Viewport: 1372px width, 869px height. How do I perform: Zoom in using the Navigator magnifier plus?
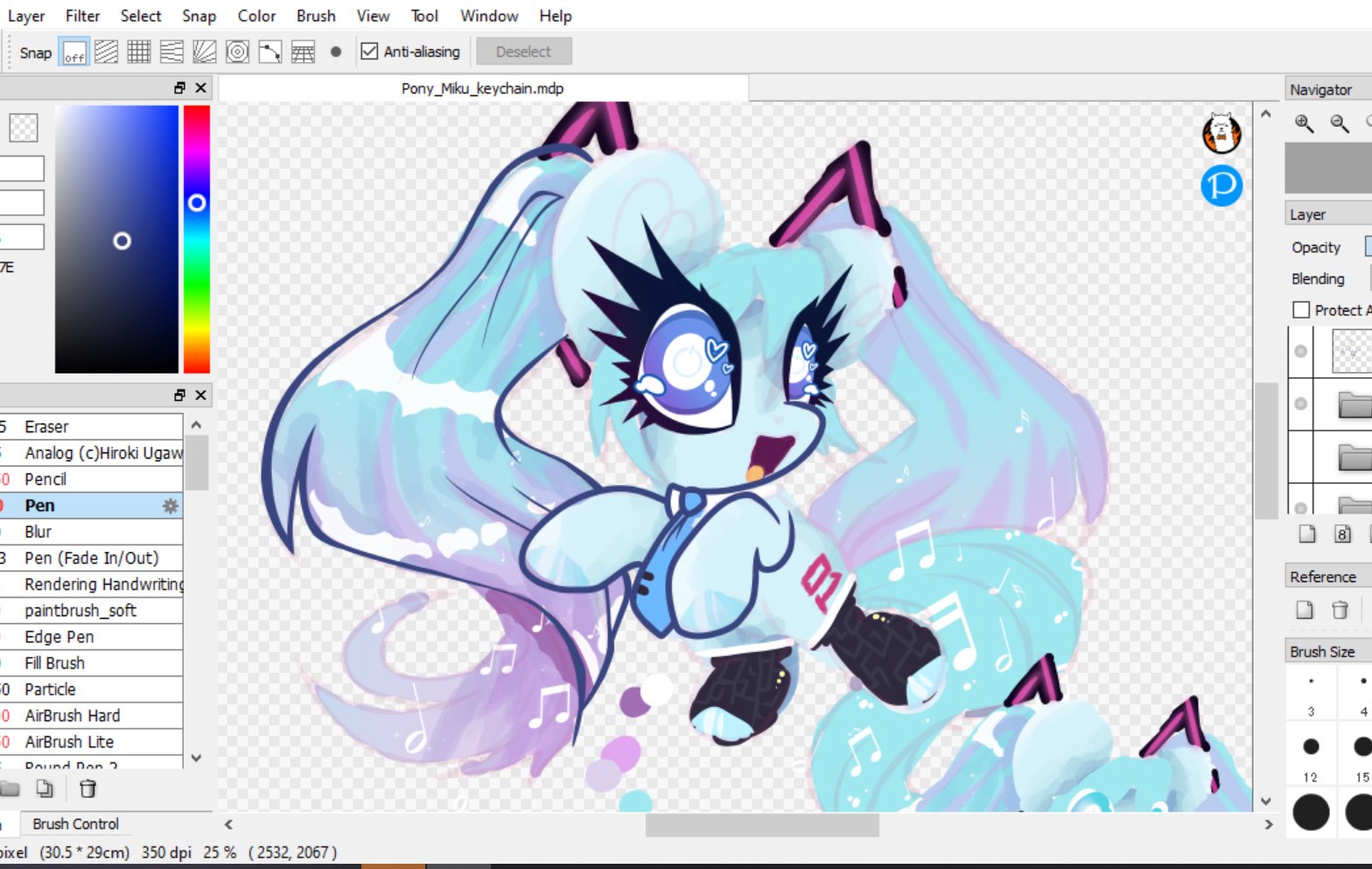point(1305,123)
